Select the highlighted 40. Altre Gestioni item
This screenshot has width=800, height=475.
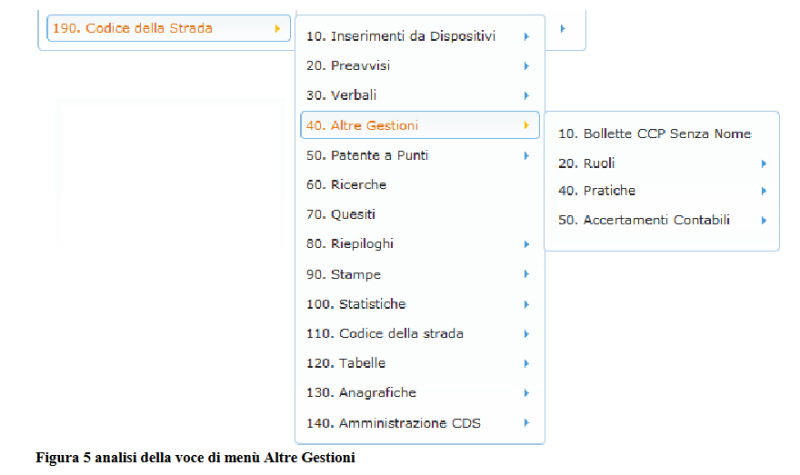[x=362, y=126]
